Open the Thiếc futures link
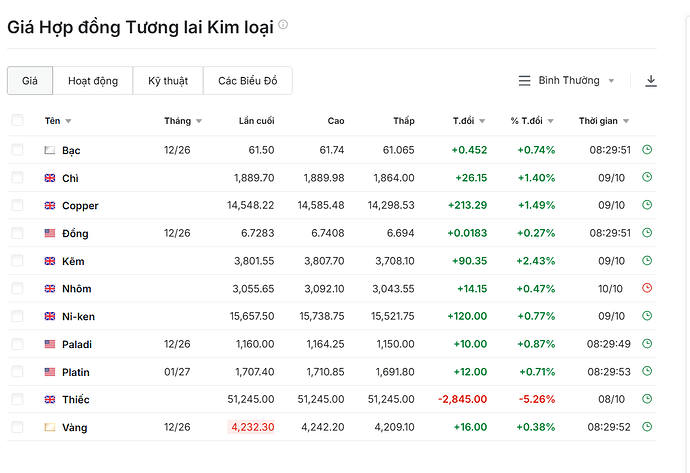Image resolution: width=690 pixels, height=473 pixels. (x=76, y=400)
